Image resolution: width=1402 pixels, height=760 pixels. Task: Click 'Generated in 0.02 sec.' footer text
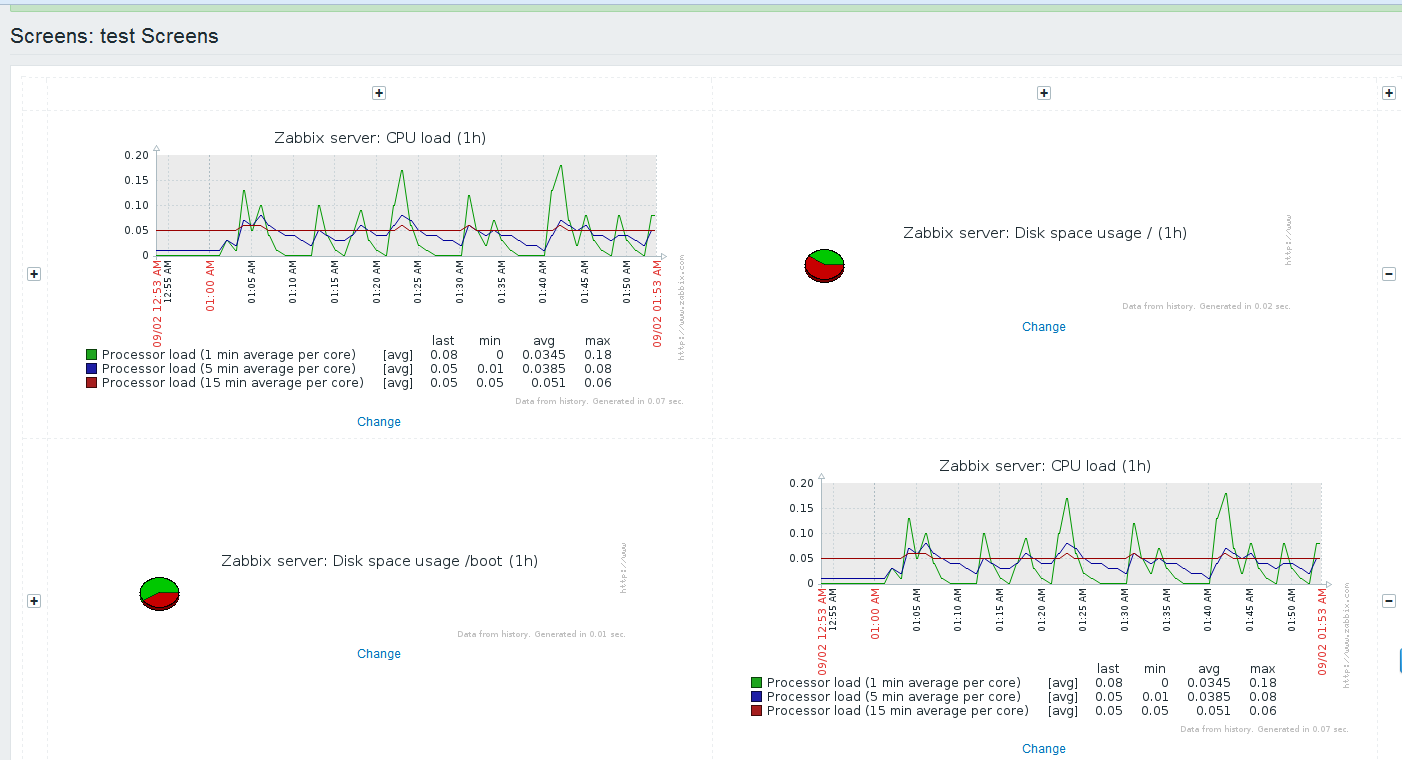click(1244, 306)
